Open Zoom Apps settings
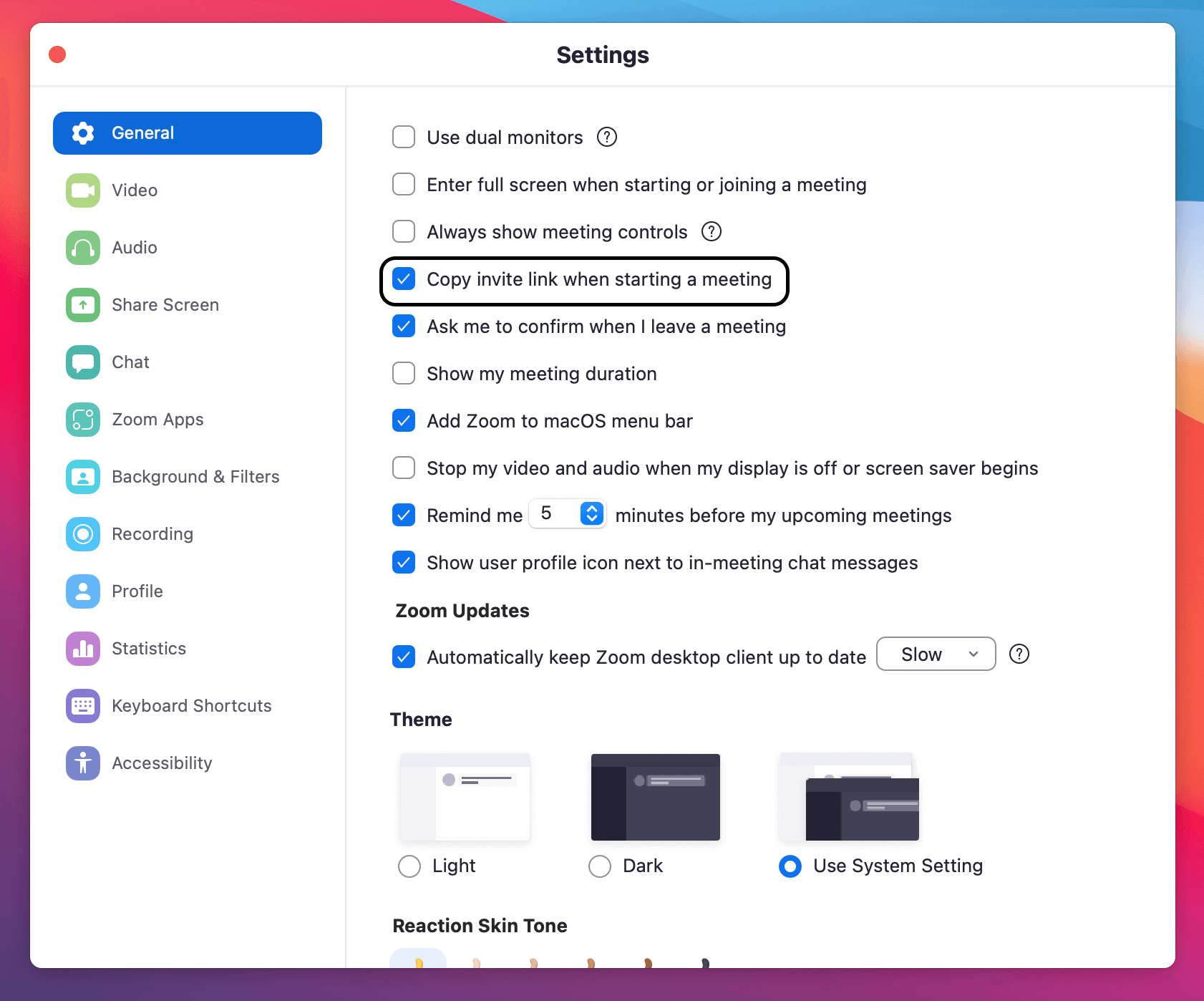The image size is (1204, 1001). (188, 420)
